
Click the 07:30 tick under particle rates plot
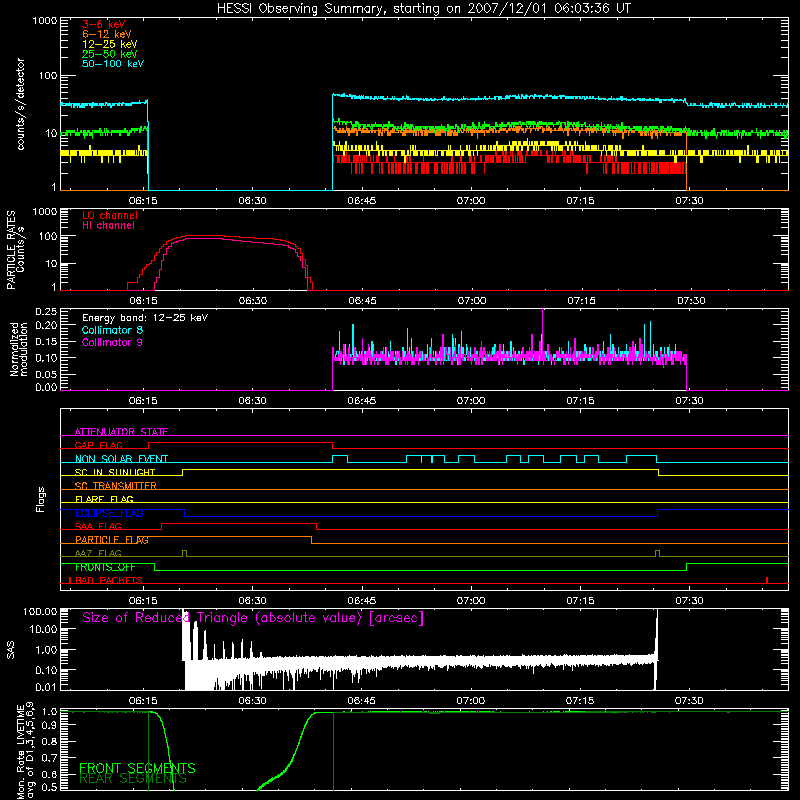[x=691, y=301]
